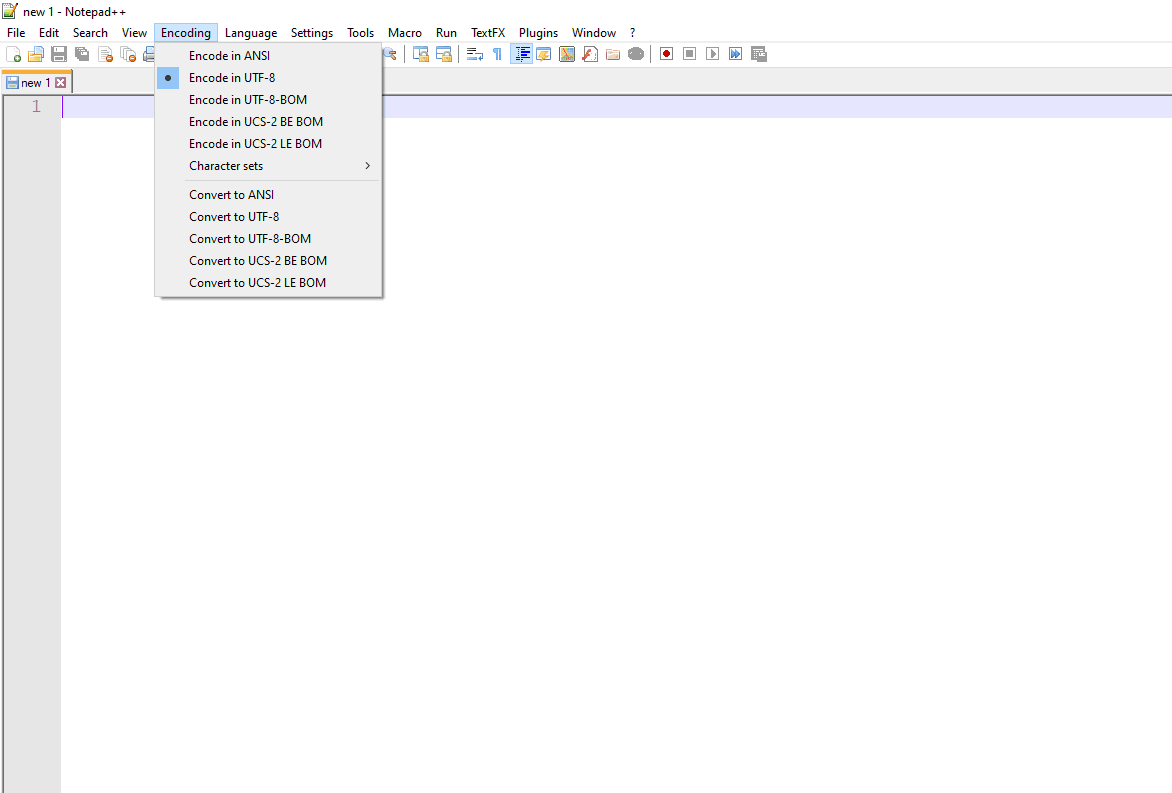Open the Edit menu

pos(49,33)
